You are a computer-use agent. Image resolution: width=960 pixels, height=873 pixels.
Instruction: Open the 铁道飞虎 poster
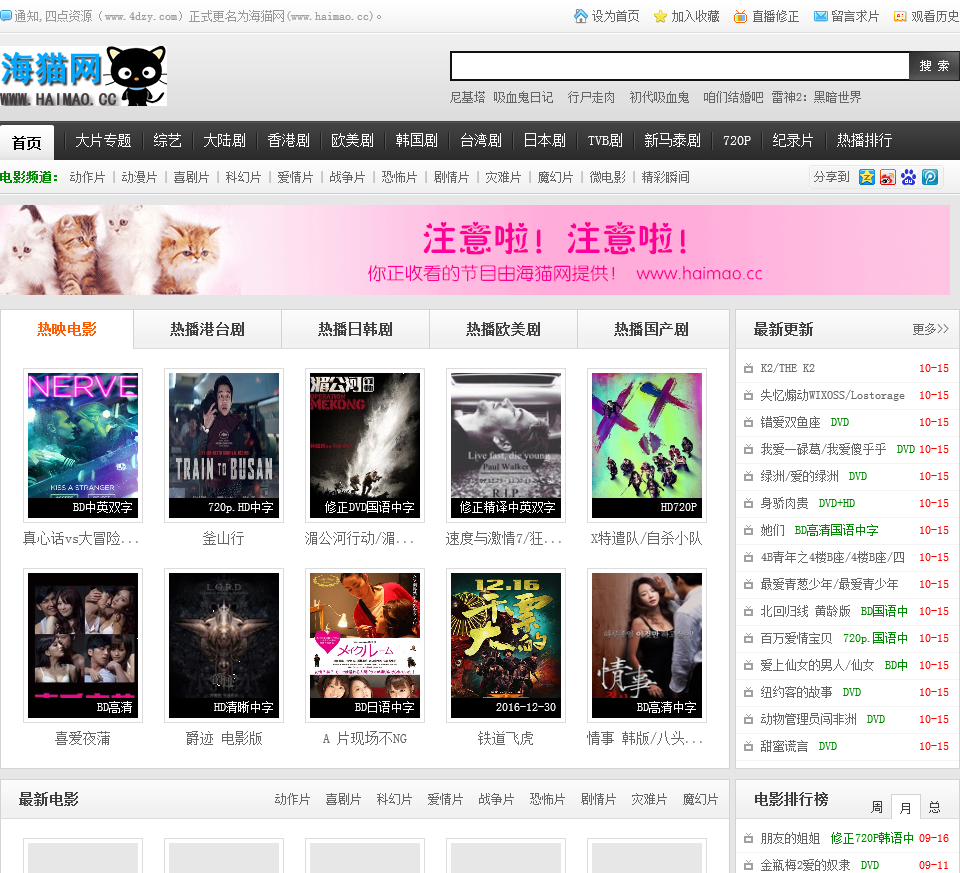point(506,645)
